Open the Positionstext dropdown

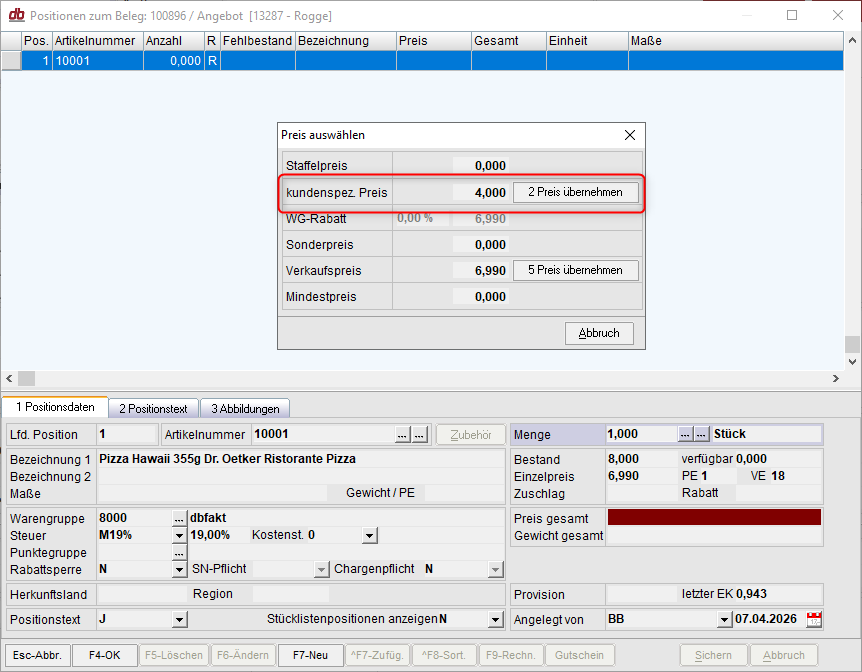(179, 619)
